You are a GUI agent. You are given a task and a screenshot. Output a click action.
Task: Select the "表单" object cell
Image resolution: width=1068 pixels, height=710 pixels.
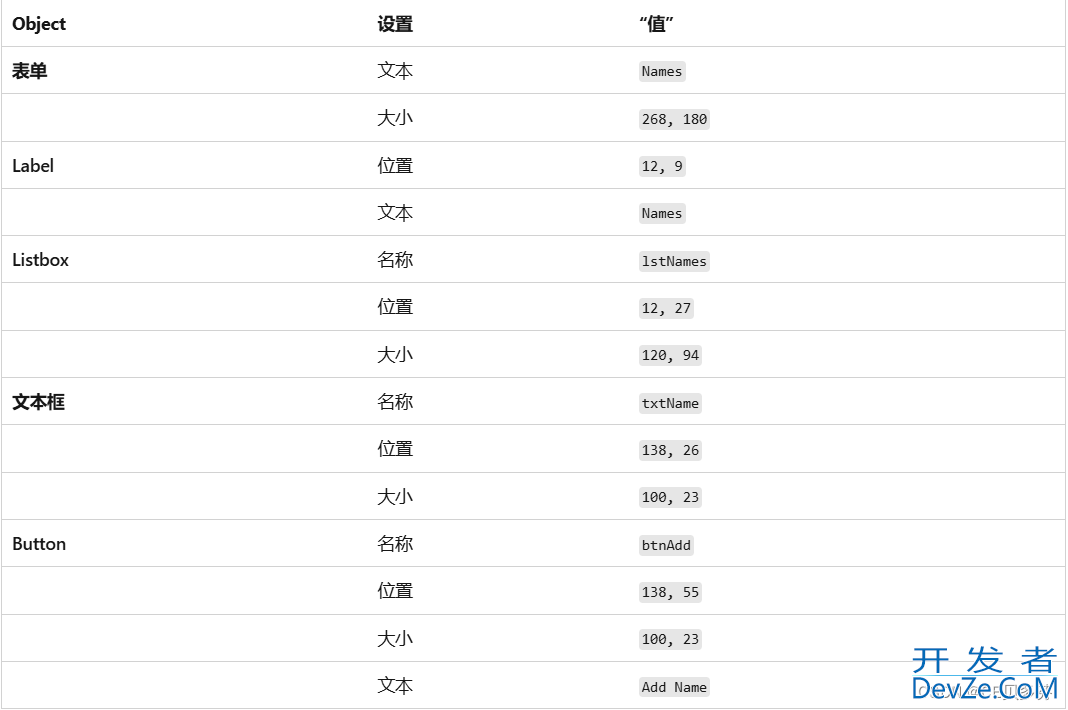[30, 71]
